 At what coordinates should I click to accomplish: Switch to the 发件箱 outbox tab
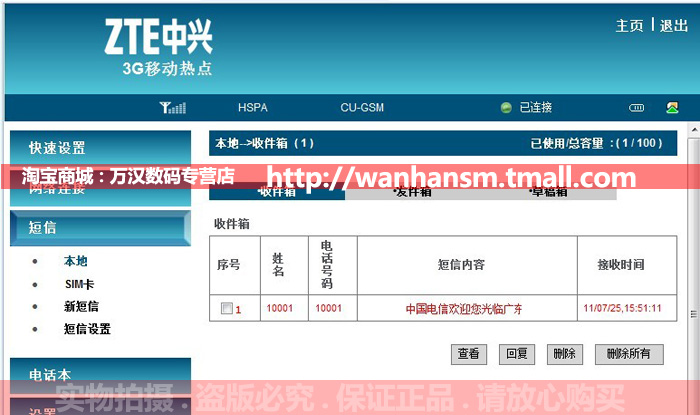pyautogui.click(x=412, y=192)
